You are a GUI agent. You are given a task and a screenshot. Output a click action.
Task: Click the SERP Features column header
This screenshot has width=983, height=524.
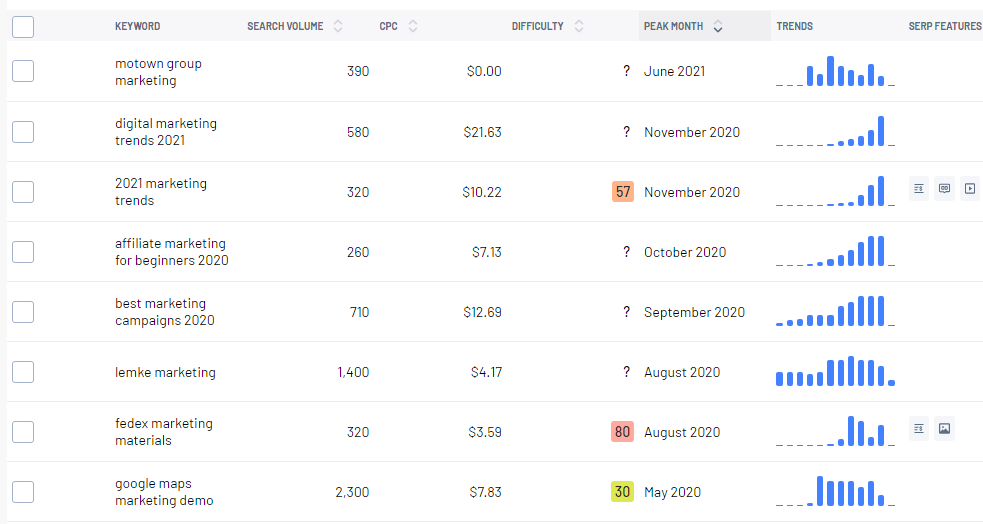point(944,26)
